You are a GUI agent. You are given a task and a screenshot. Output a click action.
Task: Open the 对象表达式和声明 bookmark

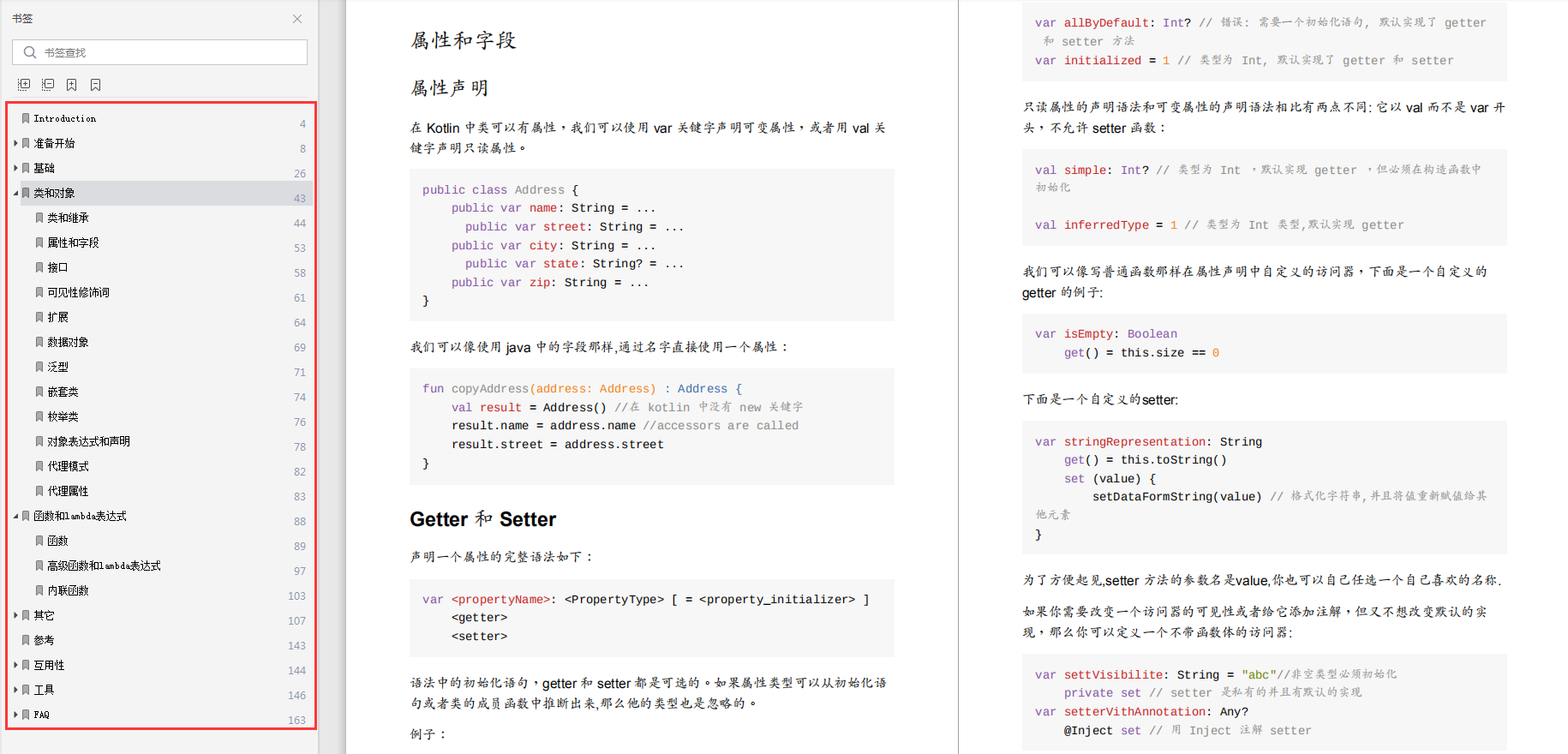(x=89, y=441)
